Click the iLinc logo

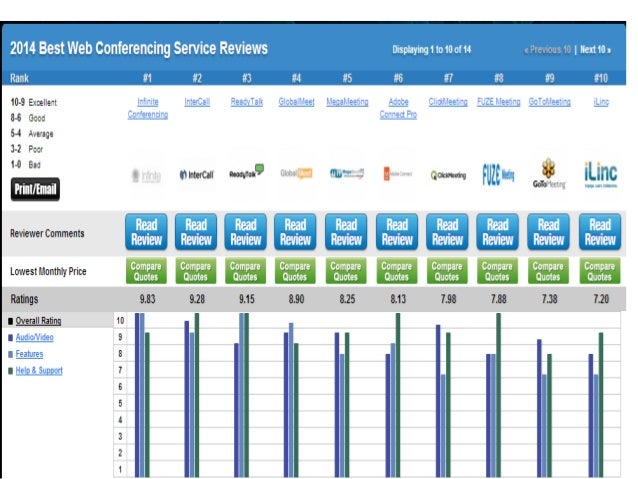601,175
